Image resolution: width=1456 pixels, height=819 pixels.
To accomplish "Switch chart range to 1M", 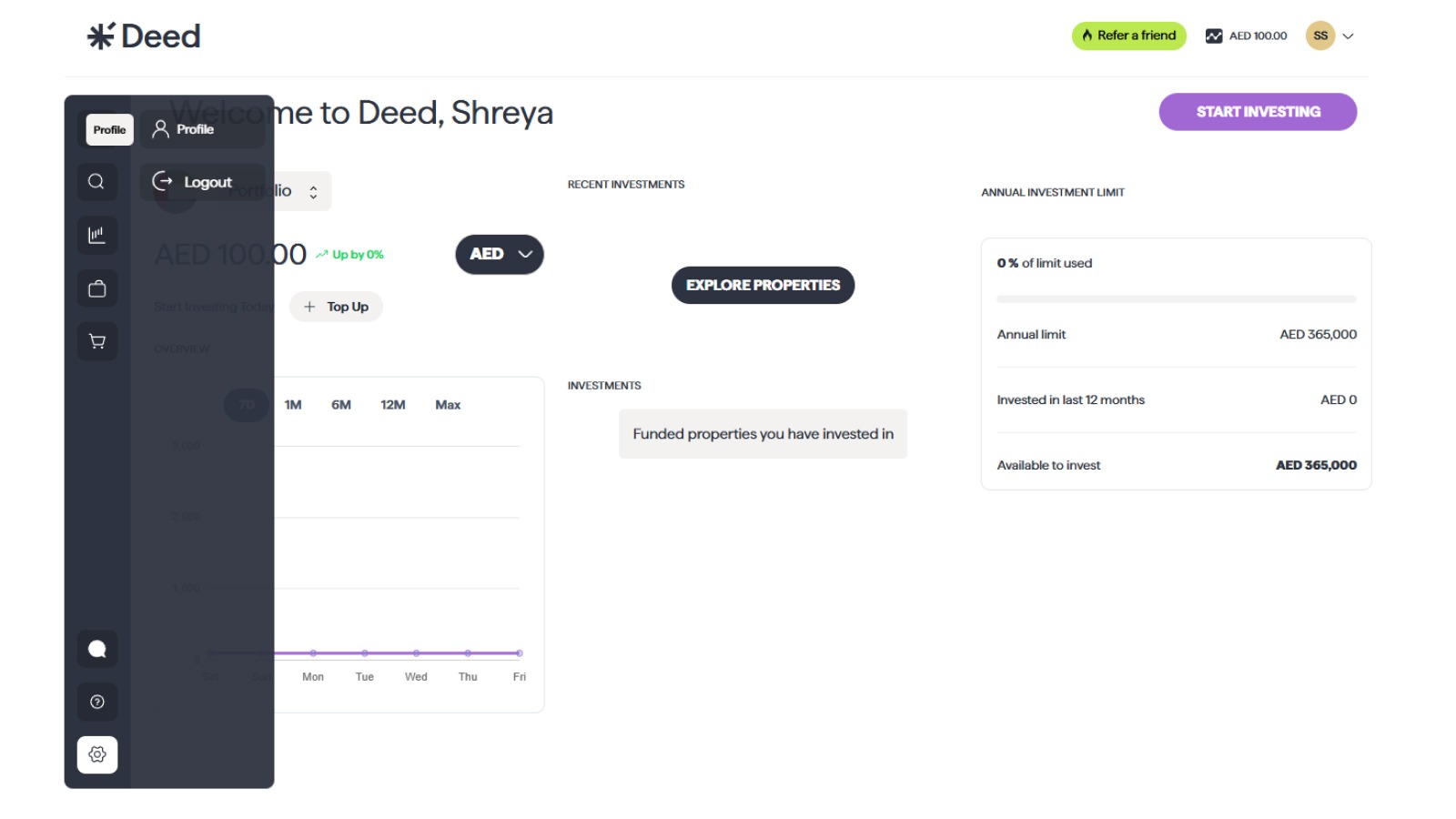I will (x=293, y=405).
